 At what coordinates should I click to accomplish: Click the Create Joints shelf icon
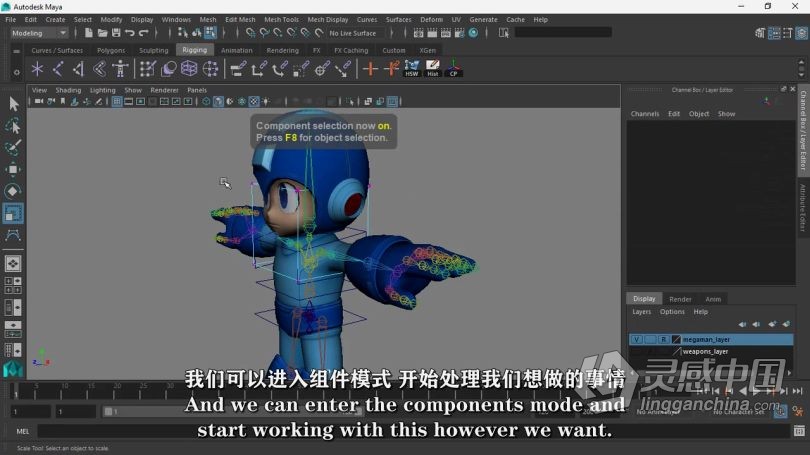[x=58, y=69]
